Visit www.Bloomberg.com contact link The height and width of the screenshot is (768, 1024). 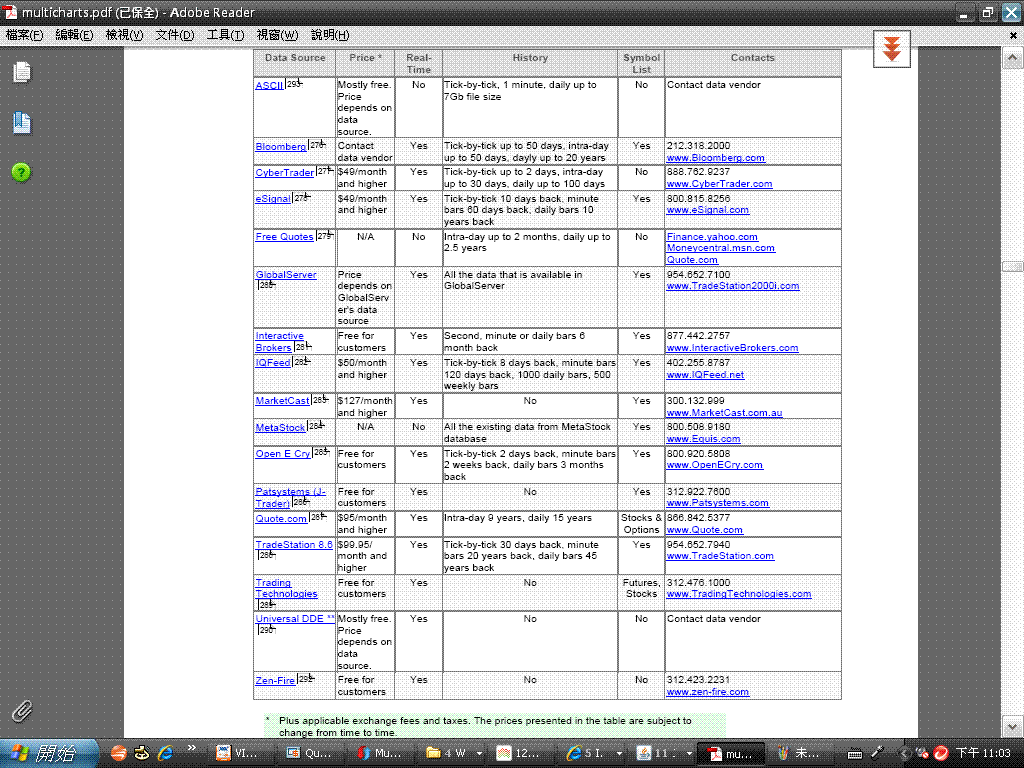tap(715, 158)
